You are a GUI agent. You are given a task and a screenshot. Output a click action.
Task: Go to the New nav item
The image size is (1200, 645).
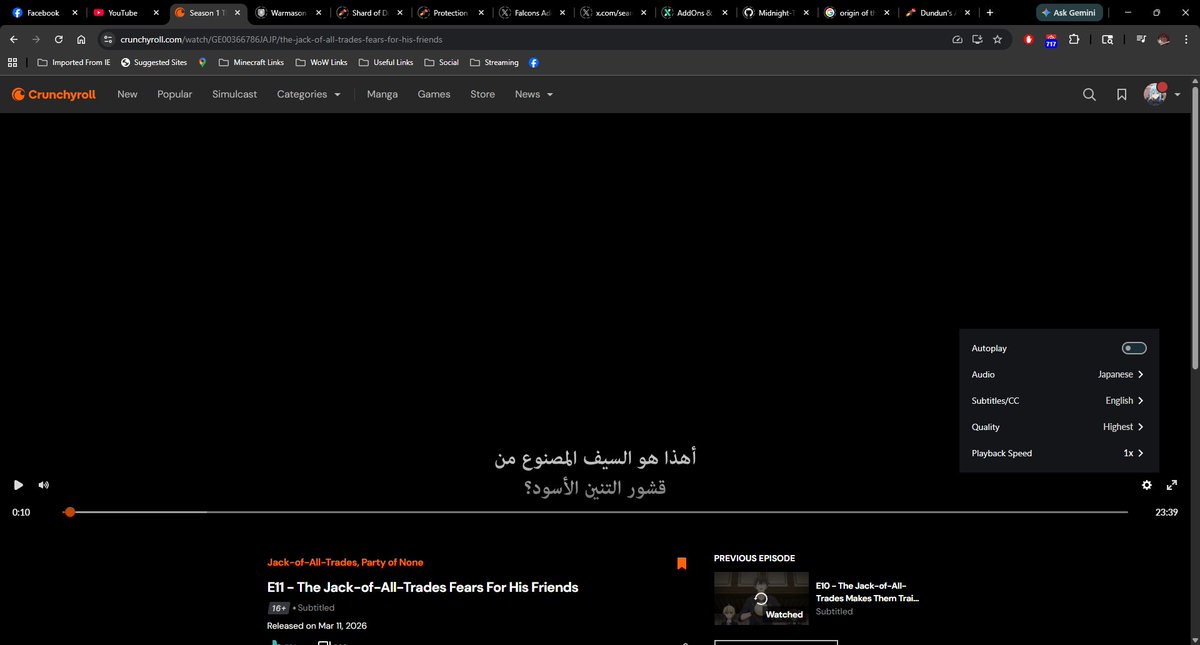coord(127,94)
